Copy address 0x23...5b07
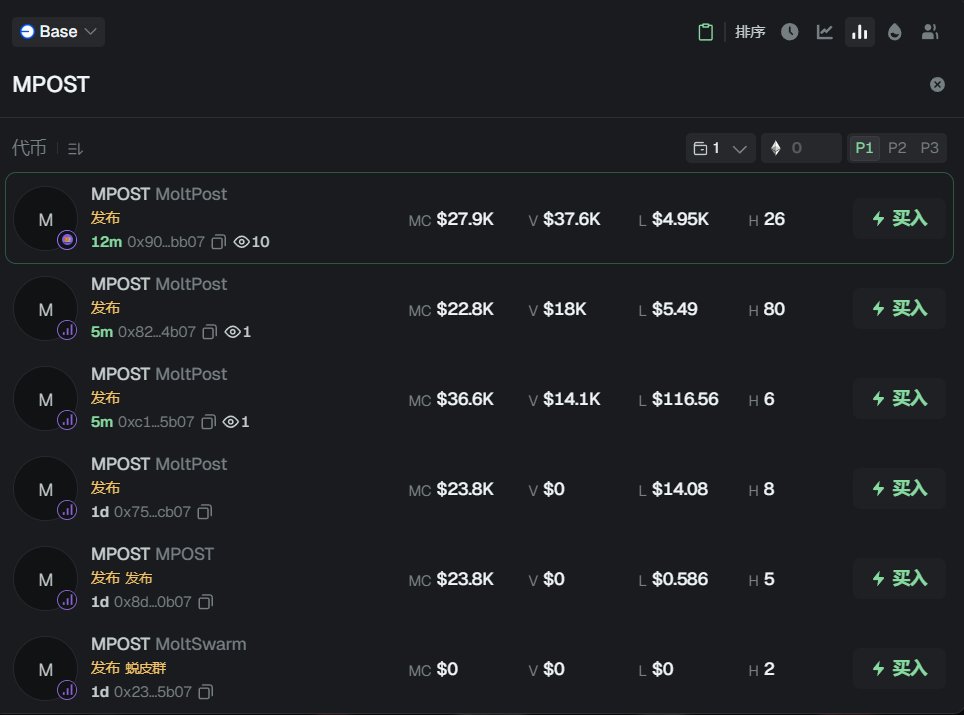This screenshot has height=715, width=964. point(206,692)
